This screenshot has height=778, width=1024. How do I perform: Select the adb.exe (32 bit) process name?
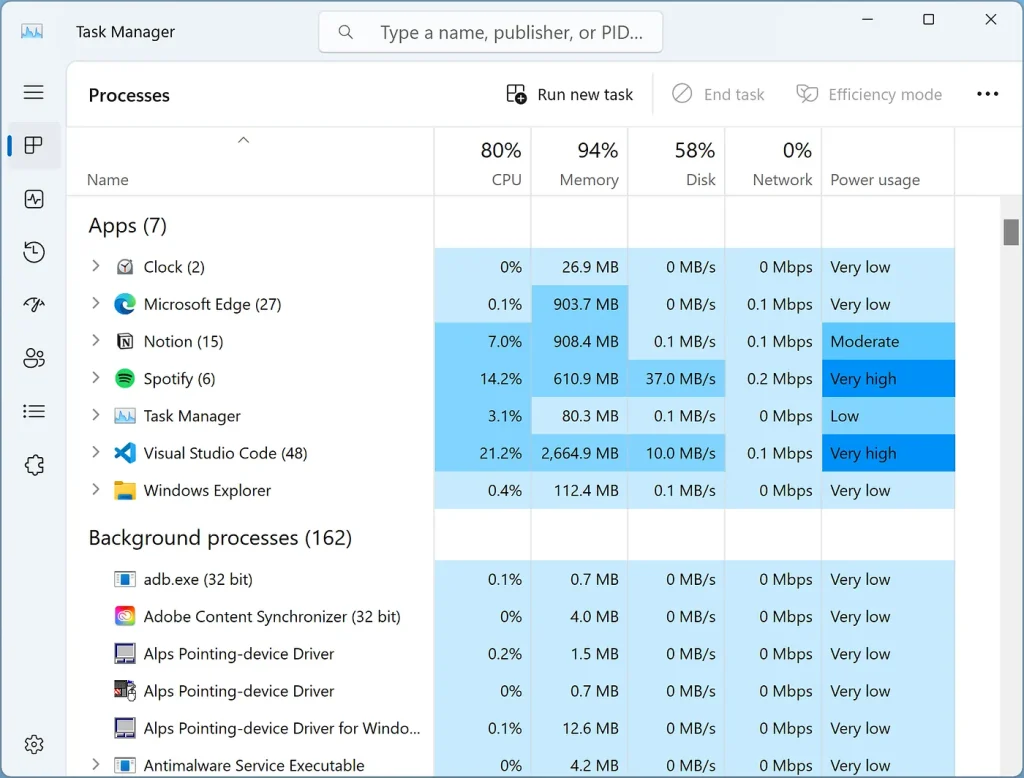[x=198, y=579]
